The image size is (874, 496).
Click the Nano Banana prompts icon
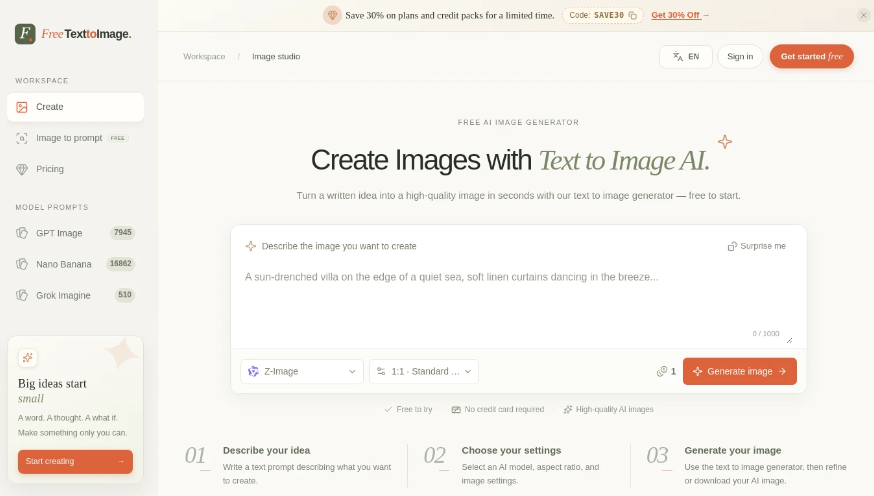pyautogui.click(x=22, y=264)
